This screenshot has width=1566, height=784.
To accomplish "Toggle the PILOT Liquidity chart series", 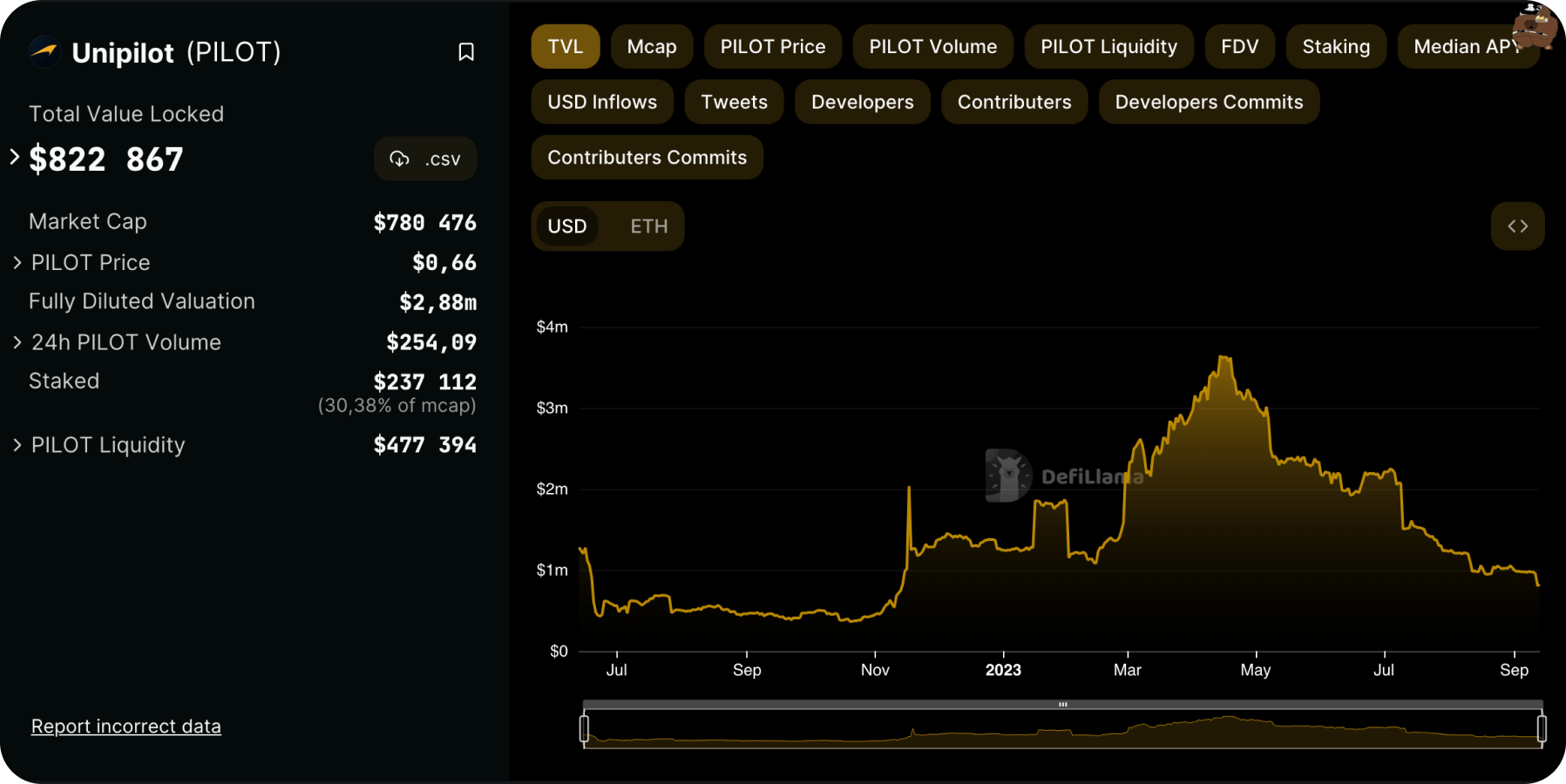I will (x=1108, y=47).
